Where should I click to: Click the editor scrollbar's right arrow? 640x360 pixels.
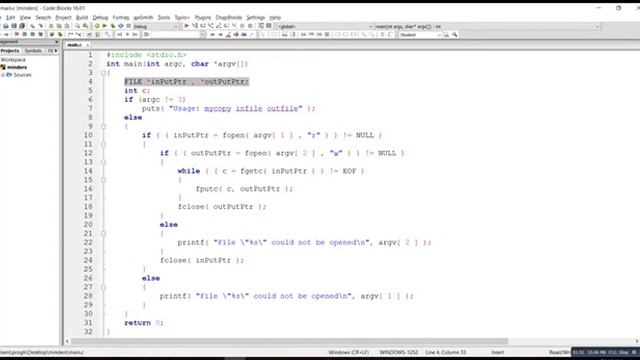click(x=637, y=341)
